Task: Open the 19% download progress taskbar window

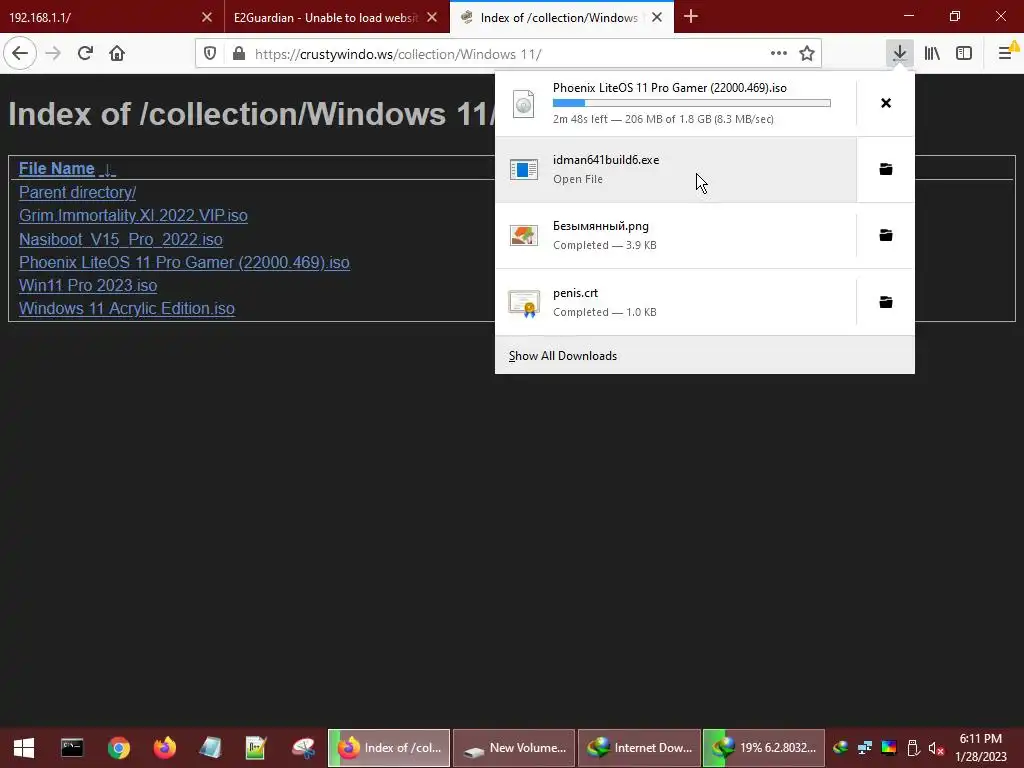Action: tap(764, 748)
